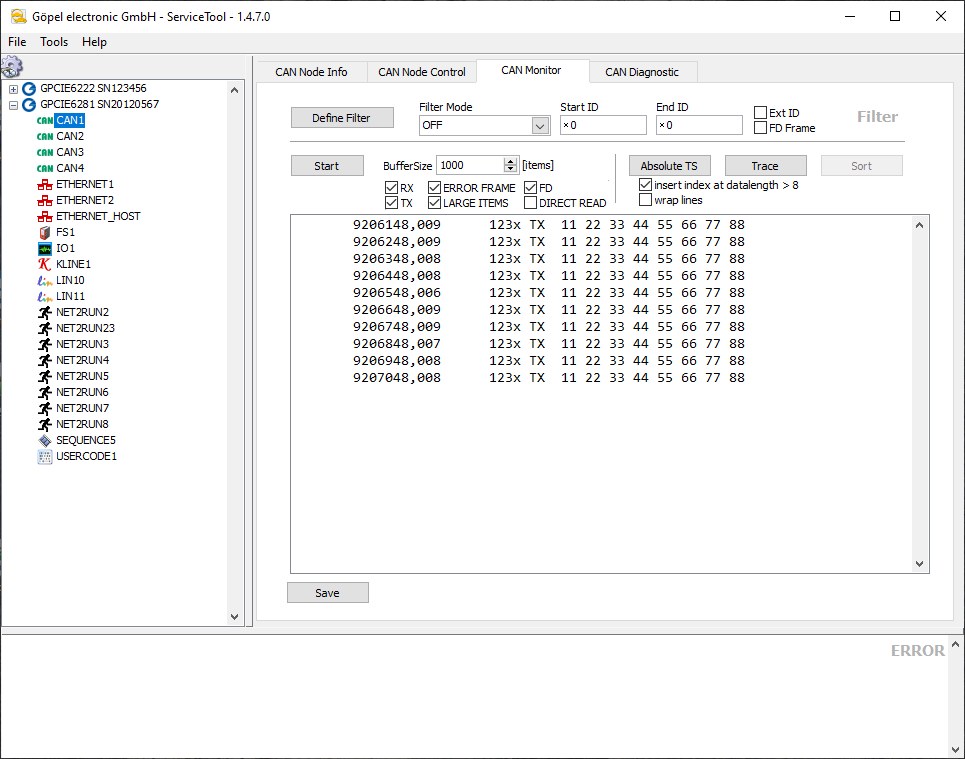Click the GPCIE6222 device icon

pyautogui.click(x=29, y=89)
